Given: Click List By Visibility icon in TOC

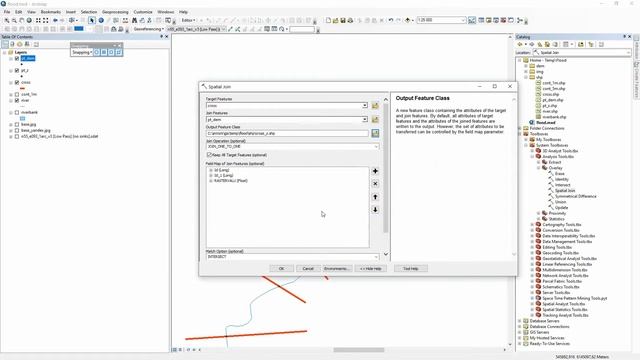Looking at the screenshot, I should point(20,44).
